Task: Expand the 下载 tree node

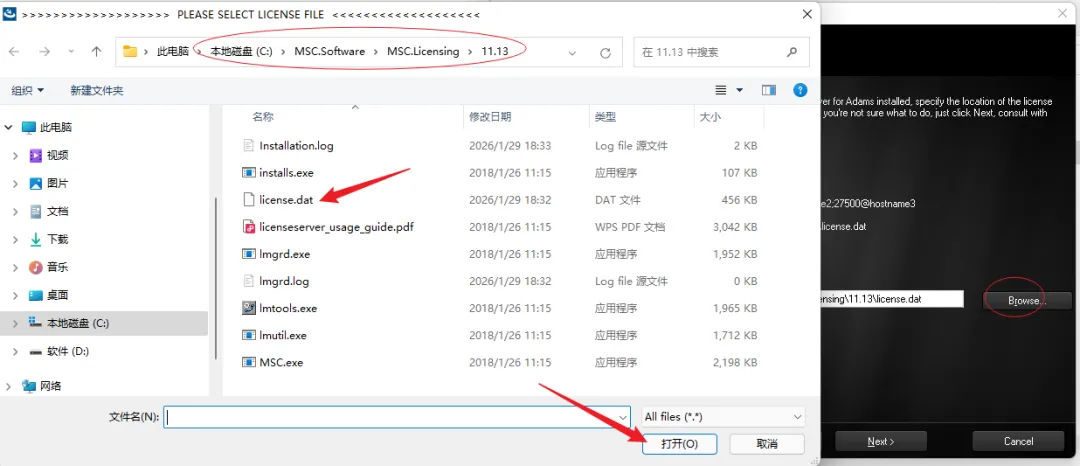Action: (x=15, y=240)
